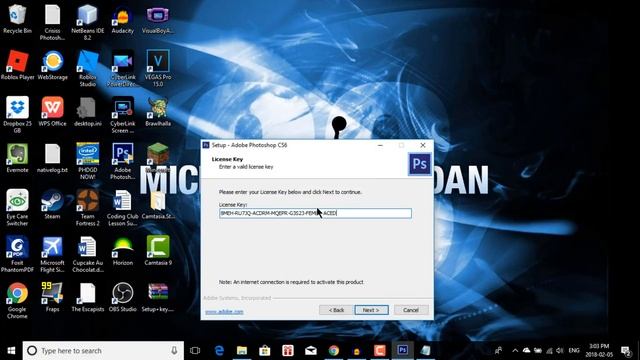Show hidden system tray icons
The width and height of the screenshot is (640, 360).
515,351
